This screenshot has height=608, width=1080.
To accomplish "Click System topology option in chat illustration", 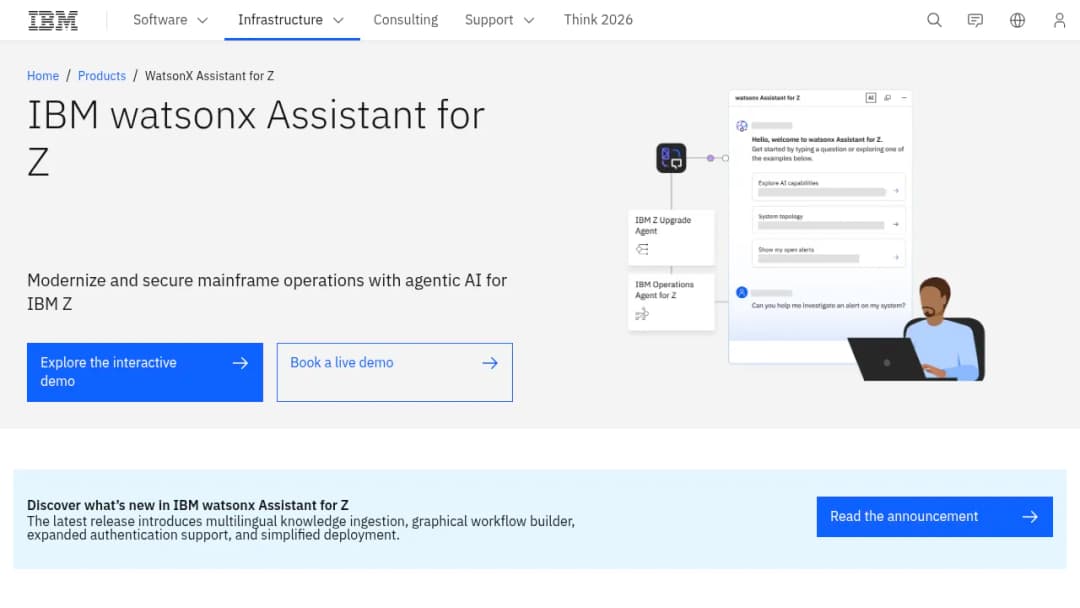I will click(x=828, y=220).
